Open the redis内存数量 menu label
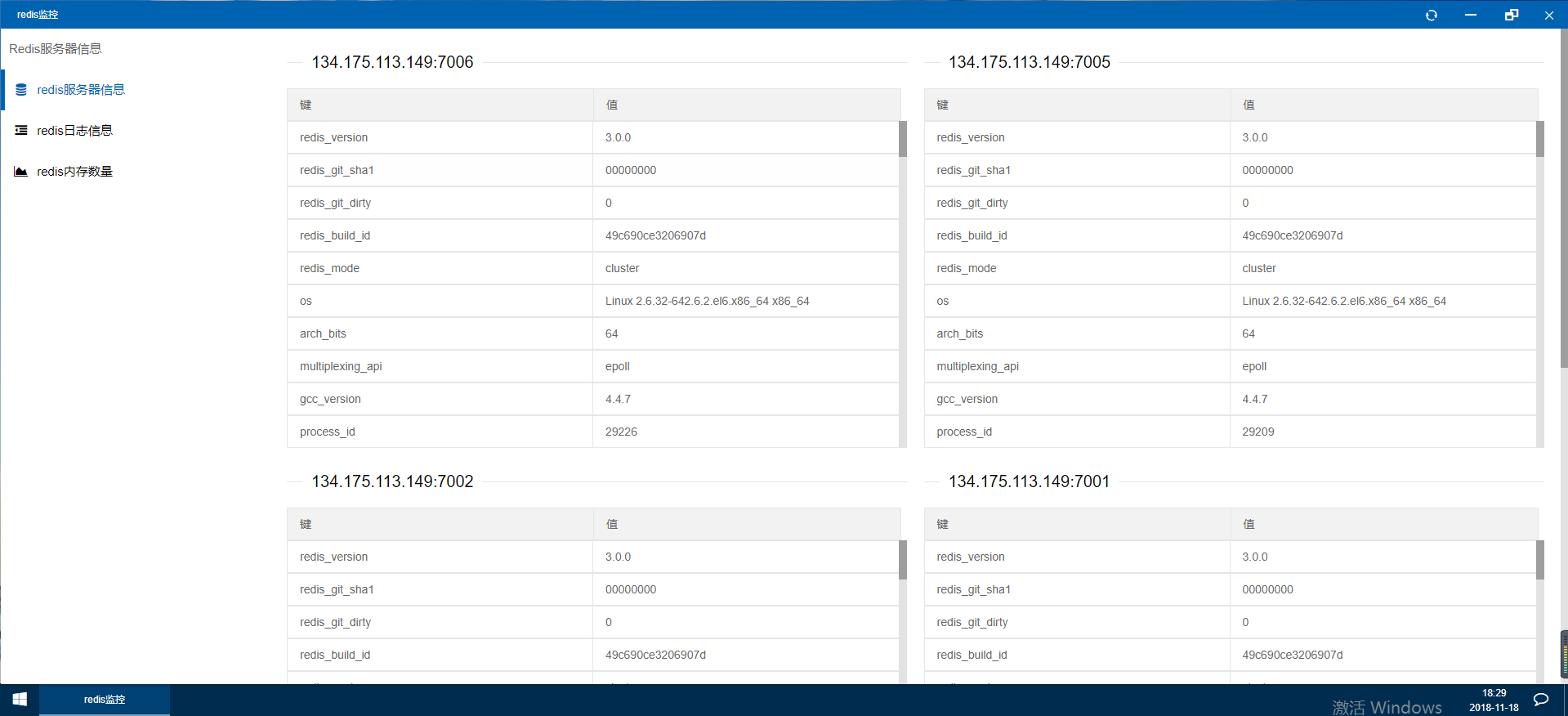 (74, 172)
